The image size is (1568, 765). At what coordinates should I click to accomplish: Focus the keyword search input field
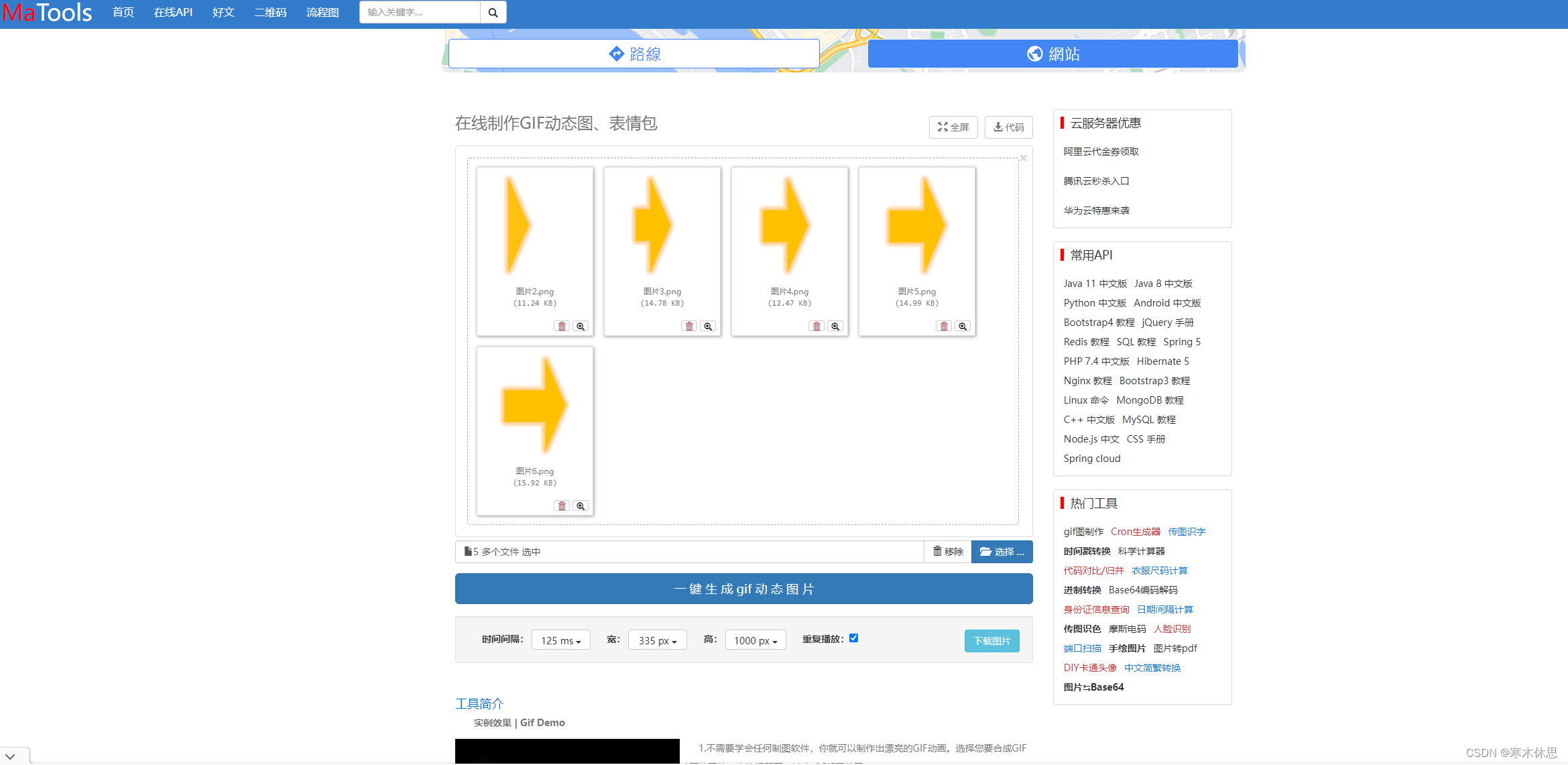pyautogui.click(x=420, y=13)
